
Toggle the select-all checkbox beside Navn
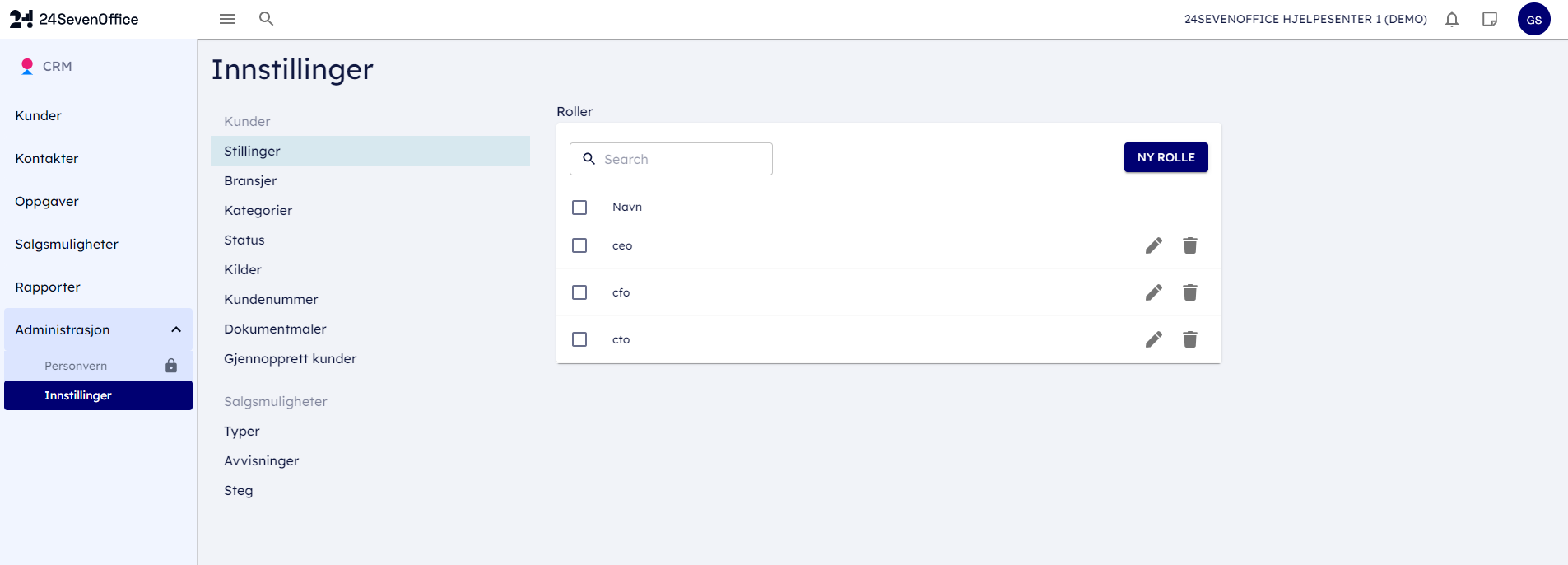pyautogui.click(x=579, y=208)
